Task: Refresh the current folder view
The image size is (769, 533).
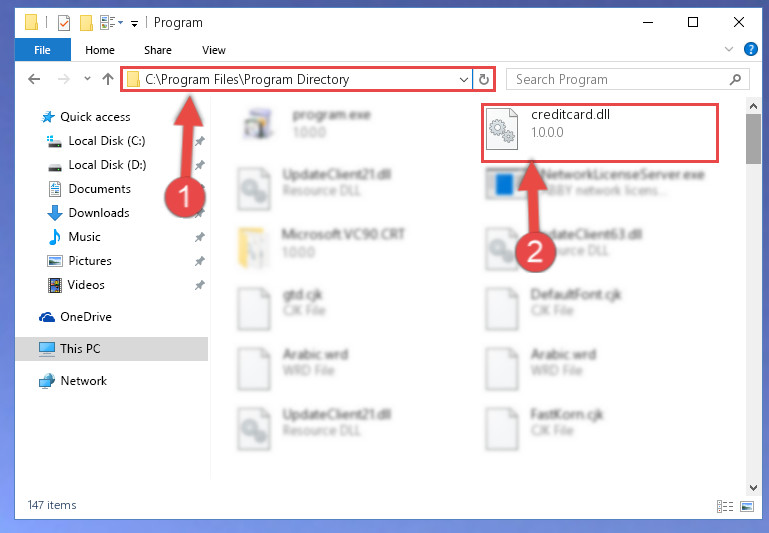Action: 484,79
